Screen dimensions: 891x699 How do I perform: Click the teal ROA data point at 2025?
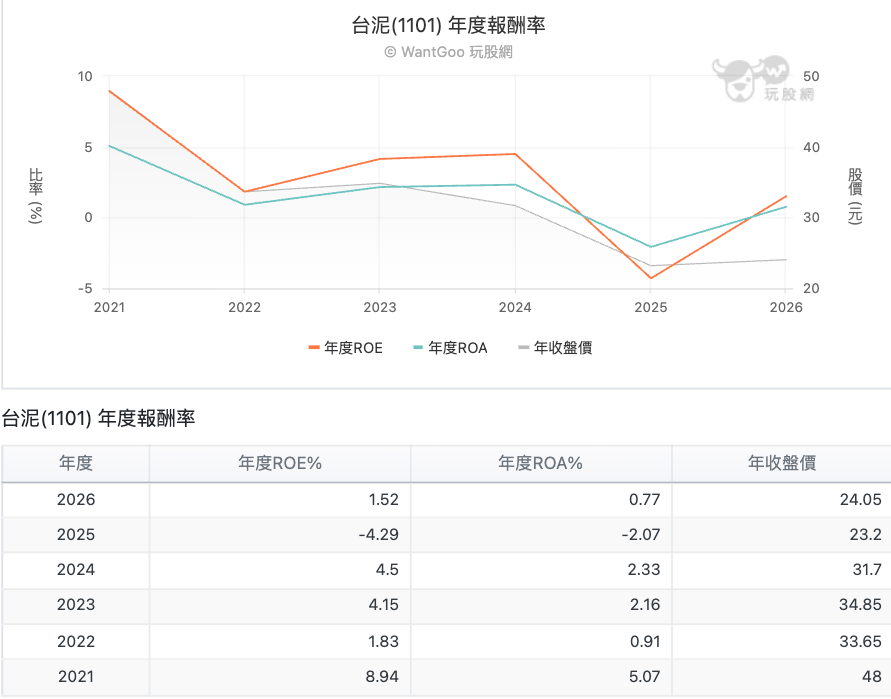coord(651,247)
